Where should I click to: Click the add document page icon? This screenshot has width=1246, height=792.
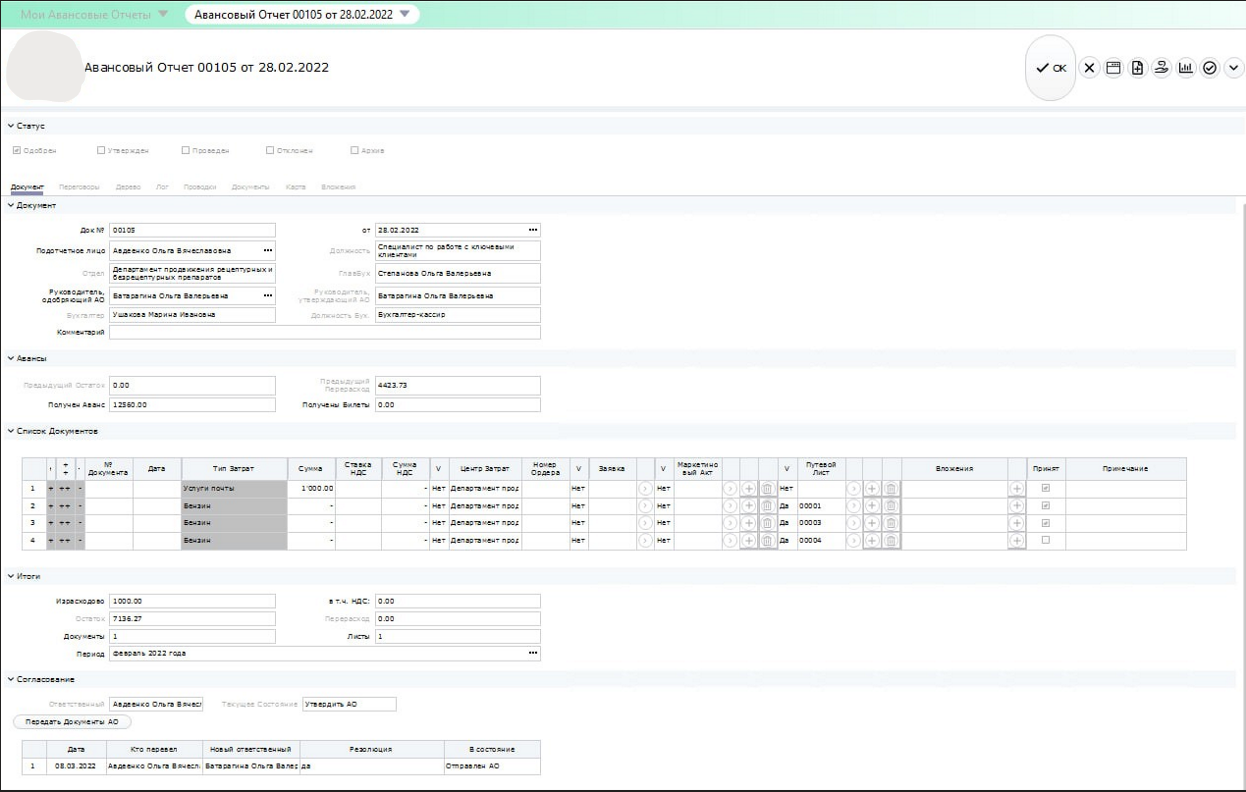(x=1137, y=68)
